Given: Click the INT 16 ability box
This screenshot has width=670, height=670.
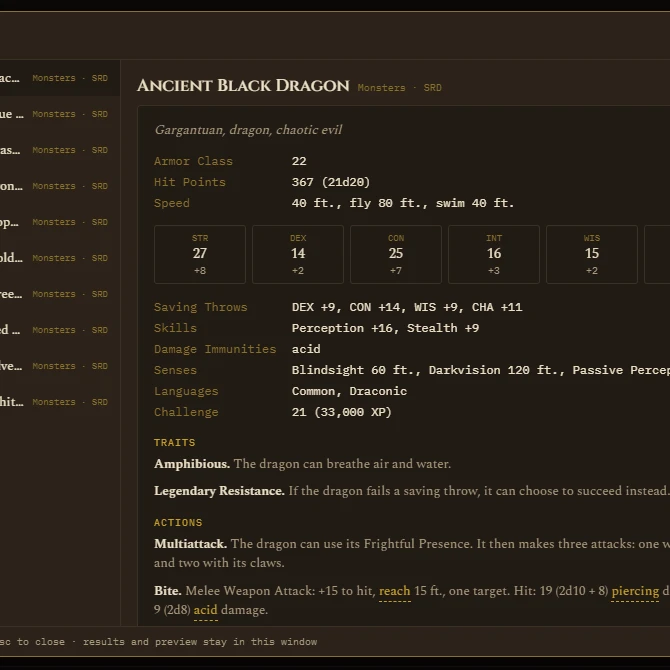Looking at the screenshot, I should tap(494, 254).
